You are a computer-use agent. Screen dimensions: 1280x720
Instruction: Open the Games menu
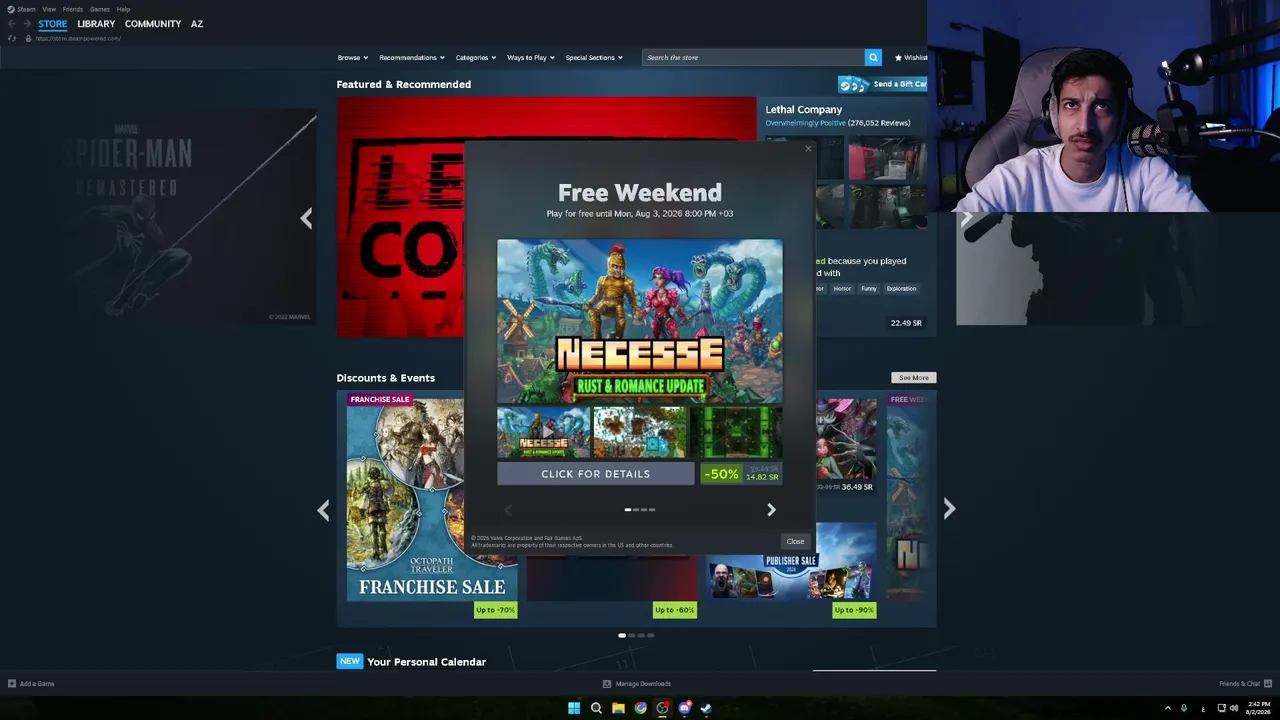click(100, 9)
